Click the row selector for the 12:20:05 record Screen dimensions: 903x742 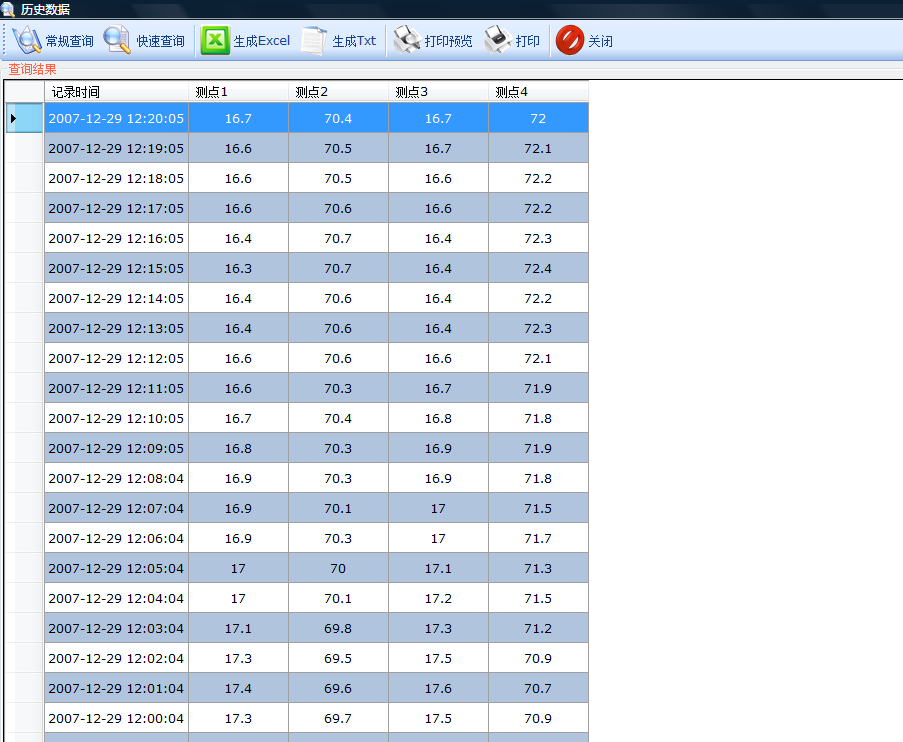click(24, 118)
